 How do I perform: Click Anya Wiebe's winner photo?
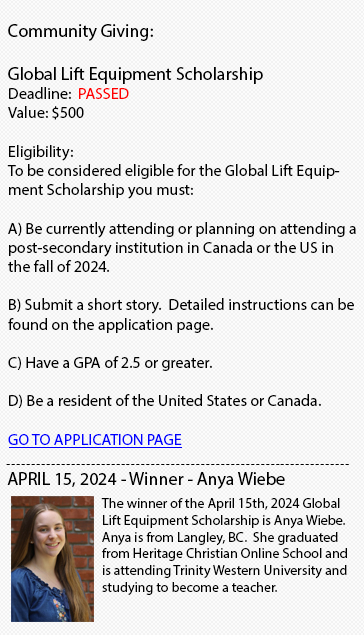52,558
